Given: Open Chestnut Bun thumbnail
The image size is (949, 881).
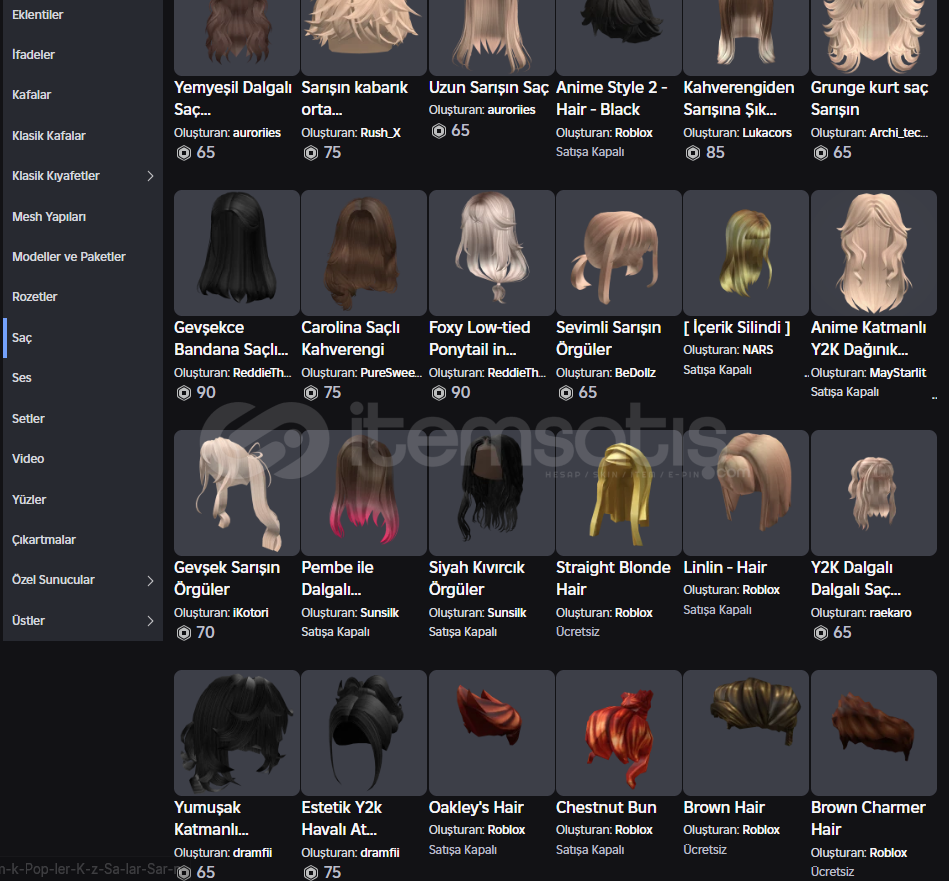Looking at the screenshot, I should coord(619,733).
